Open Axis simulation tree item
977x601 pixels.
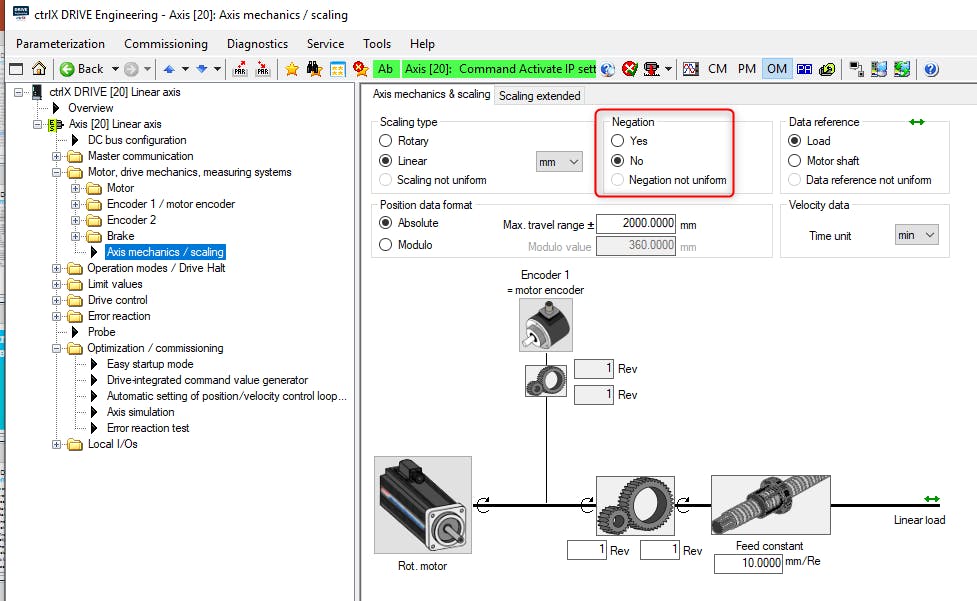point(140,412)
